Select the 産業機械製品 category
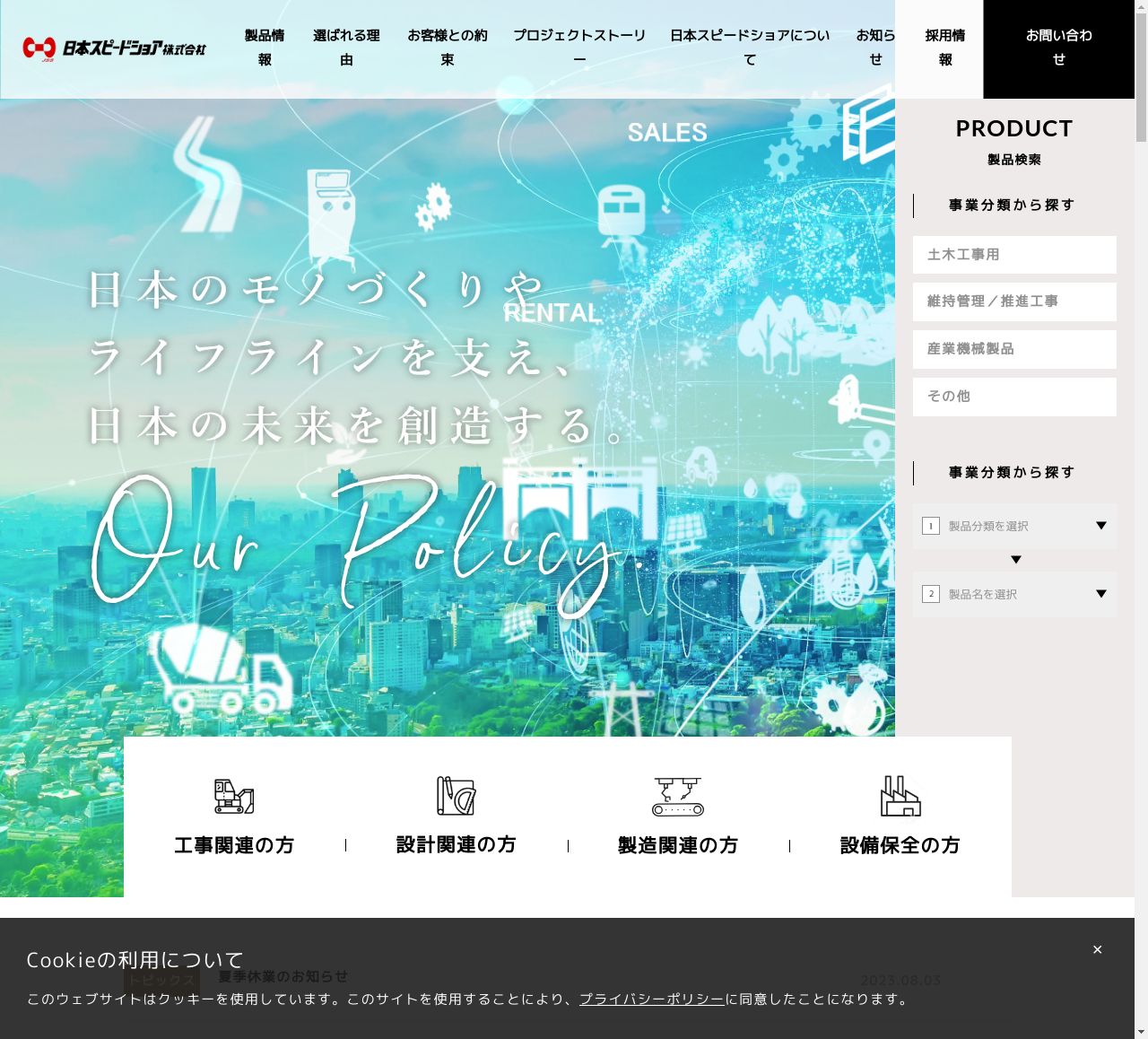The image size is (1148, 1039). [1014, 349]
